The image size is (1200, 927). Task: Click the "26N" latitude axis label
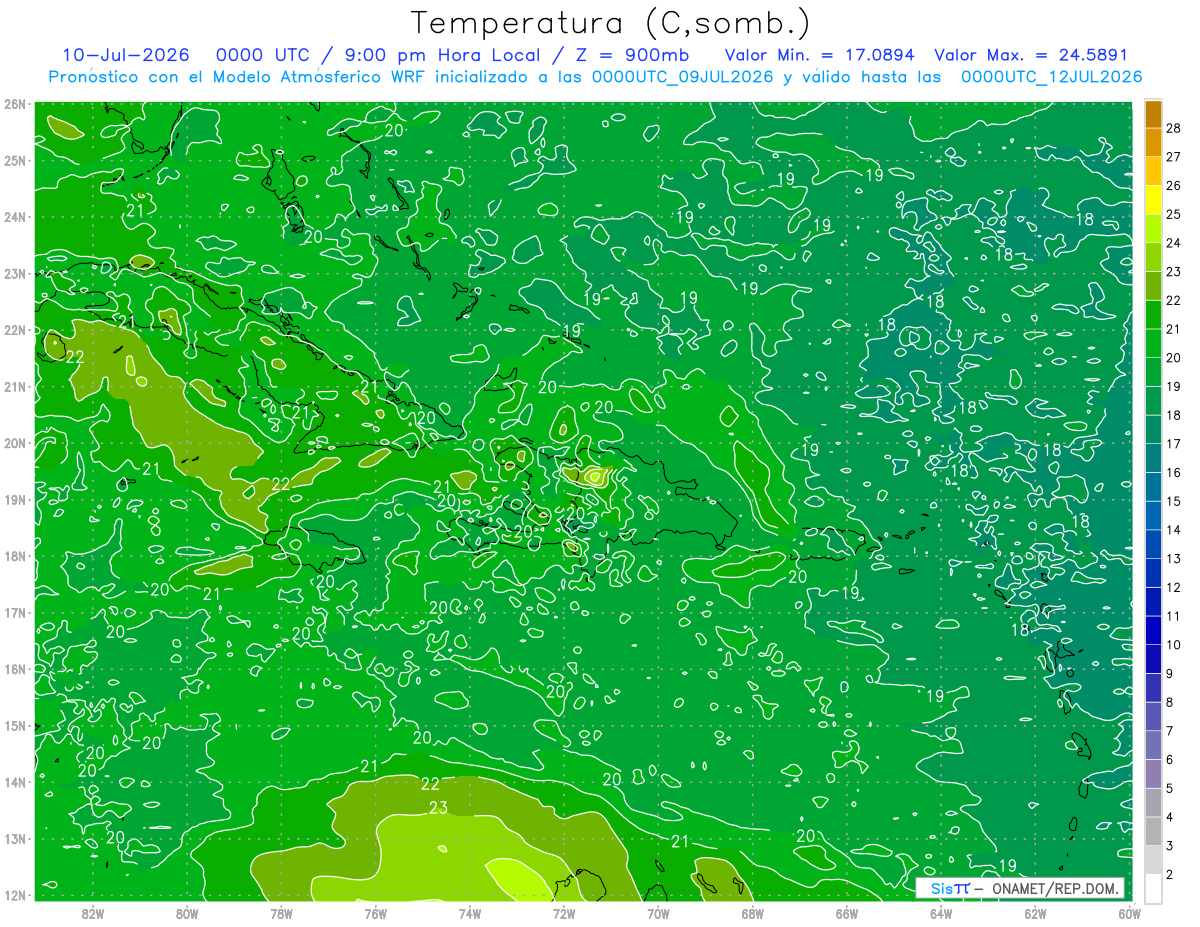(14, 104)
